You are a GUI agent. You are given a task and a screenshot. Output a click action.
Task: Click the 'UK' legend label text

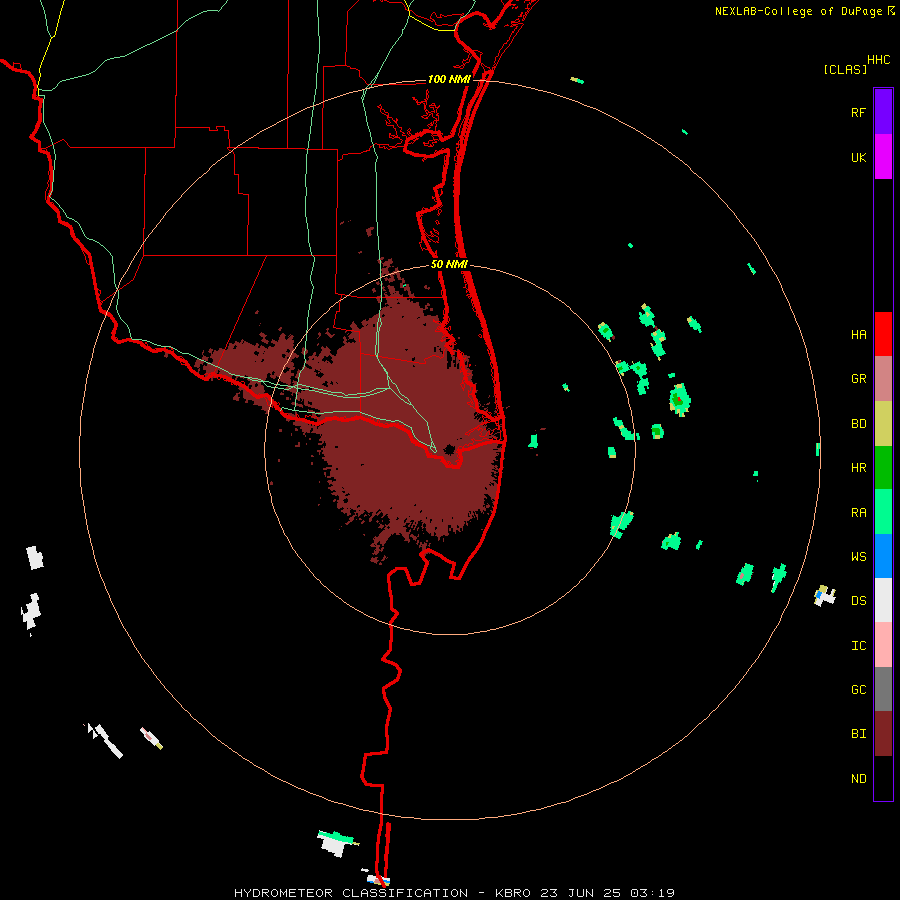click(x=858, y=157)
